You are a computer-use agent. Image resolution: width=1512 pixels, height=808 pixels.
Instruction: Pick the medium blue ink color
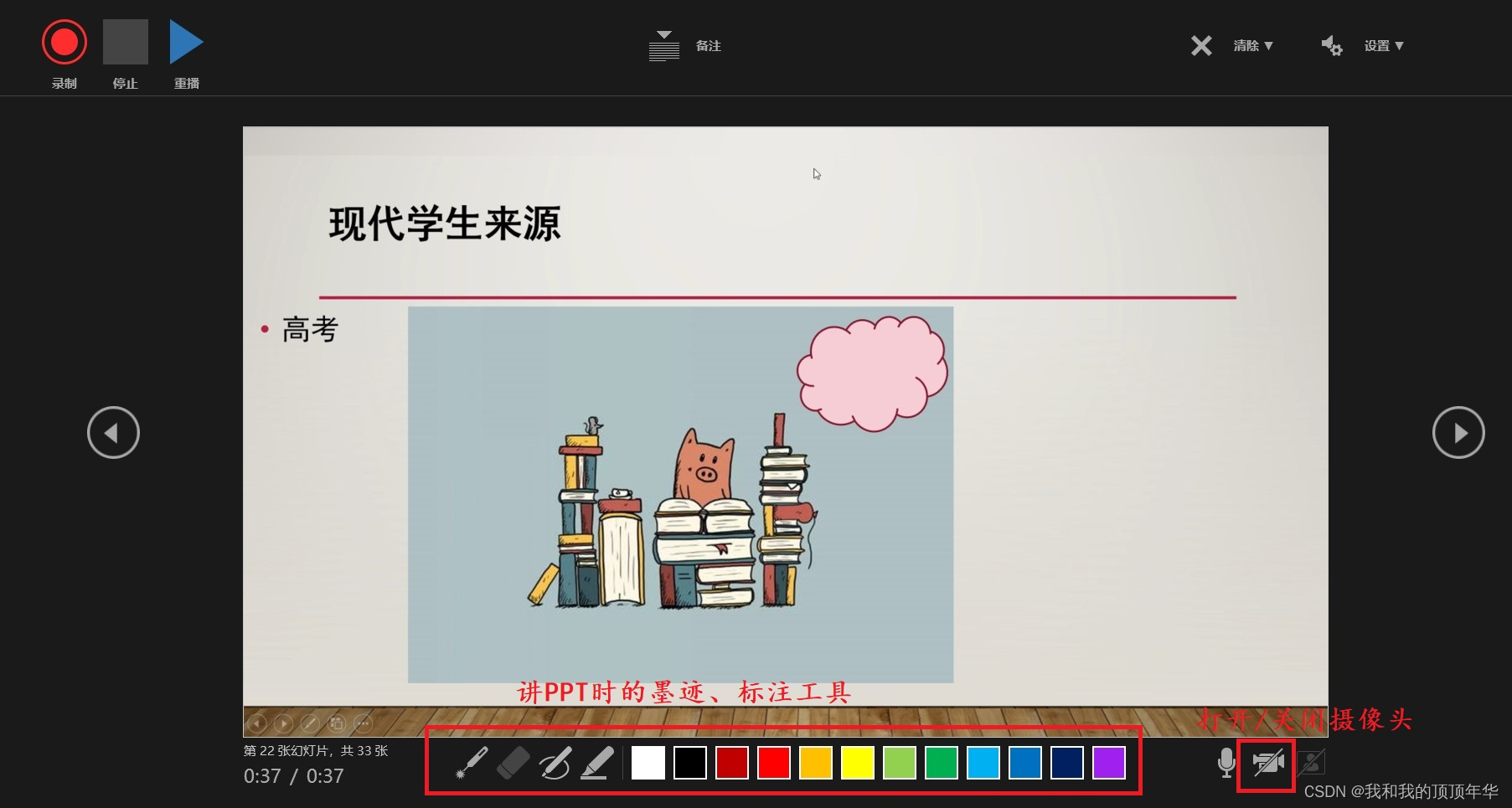pos(1025,763)
